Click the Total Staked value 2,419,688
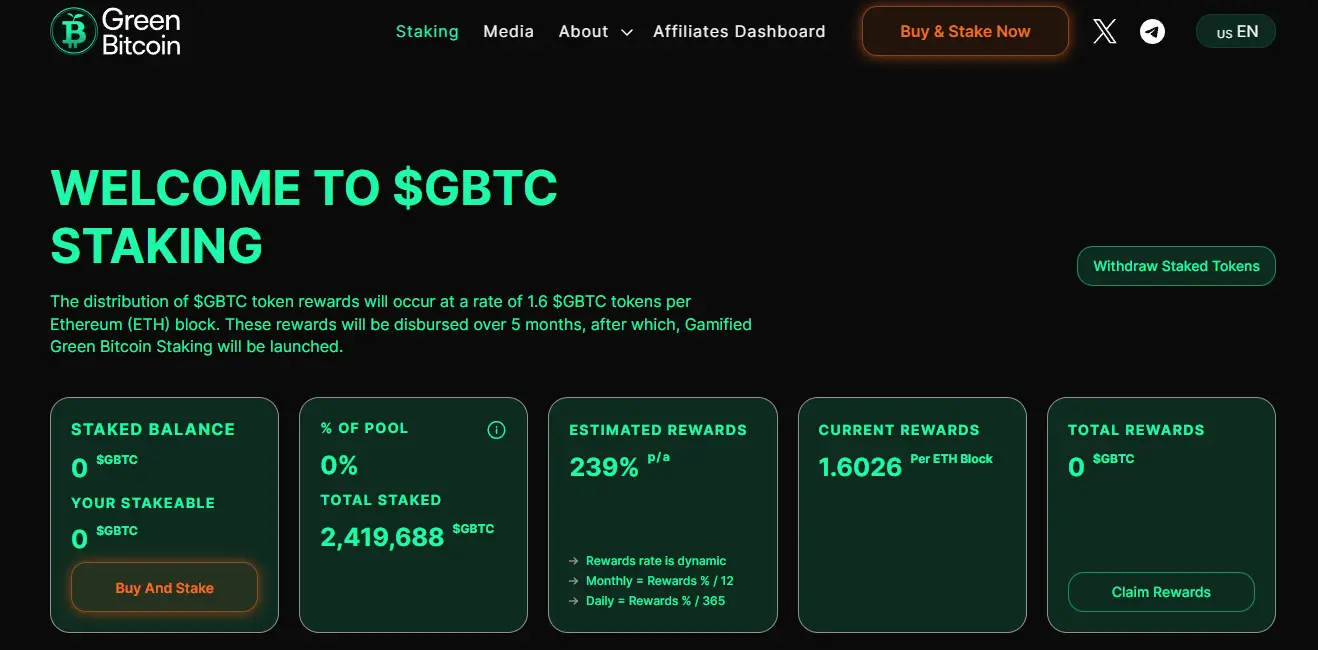This screenshot has width=1318, height=650. point(382,537)
